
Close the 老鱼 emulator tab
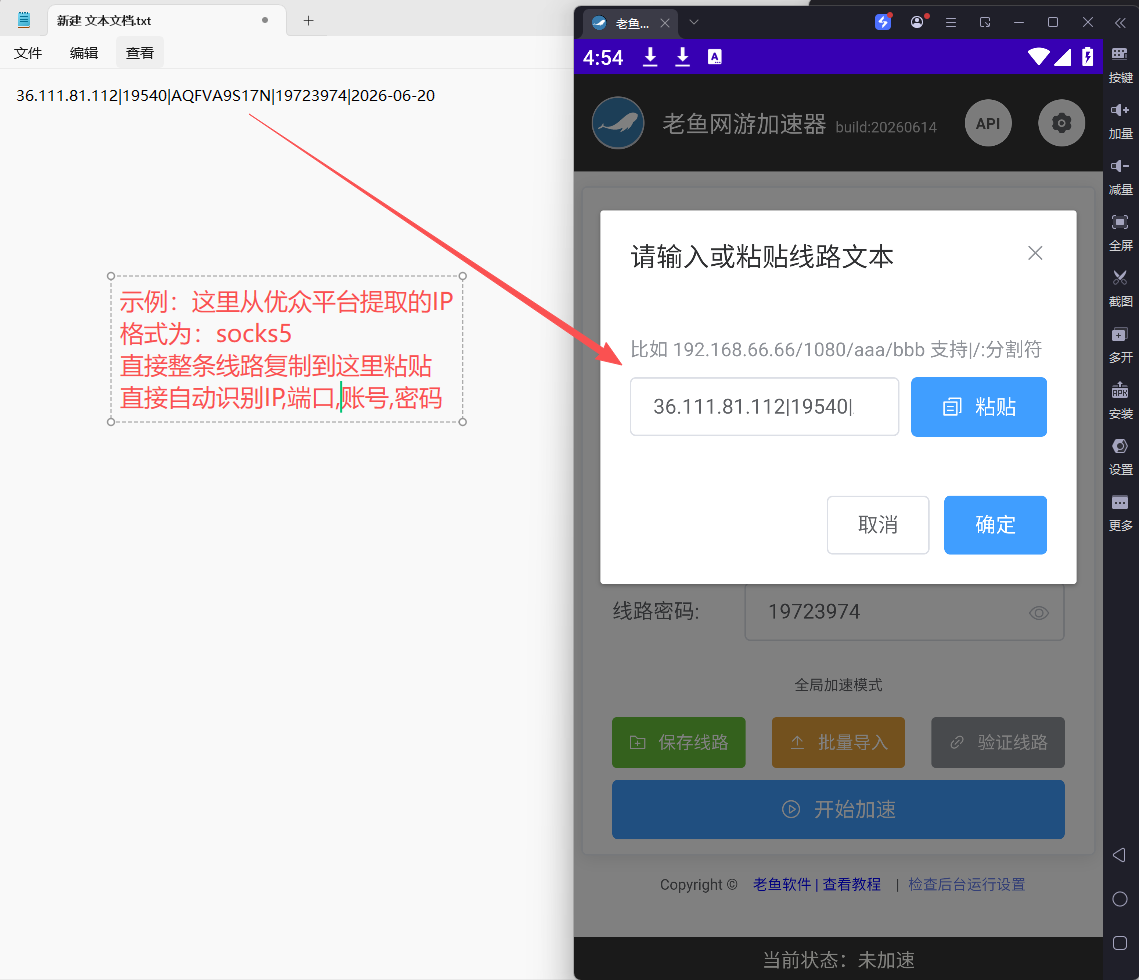pyautogui.click(x=665, y=23)
